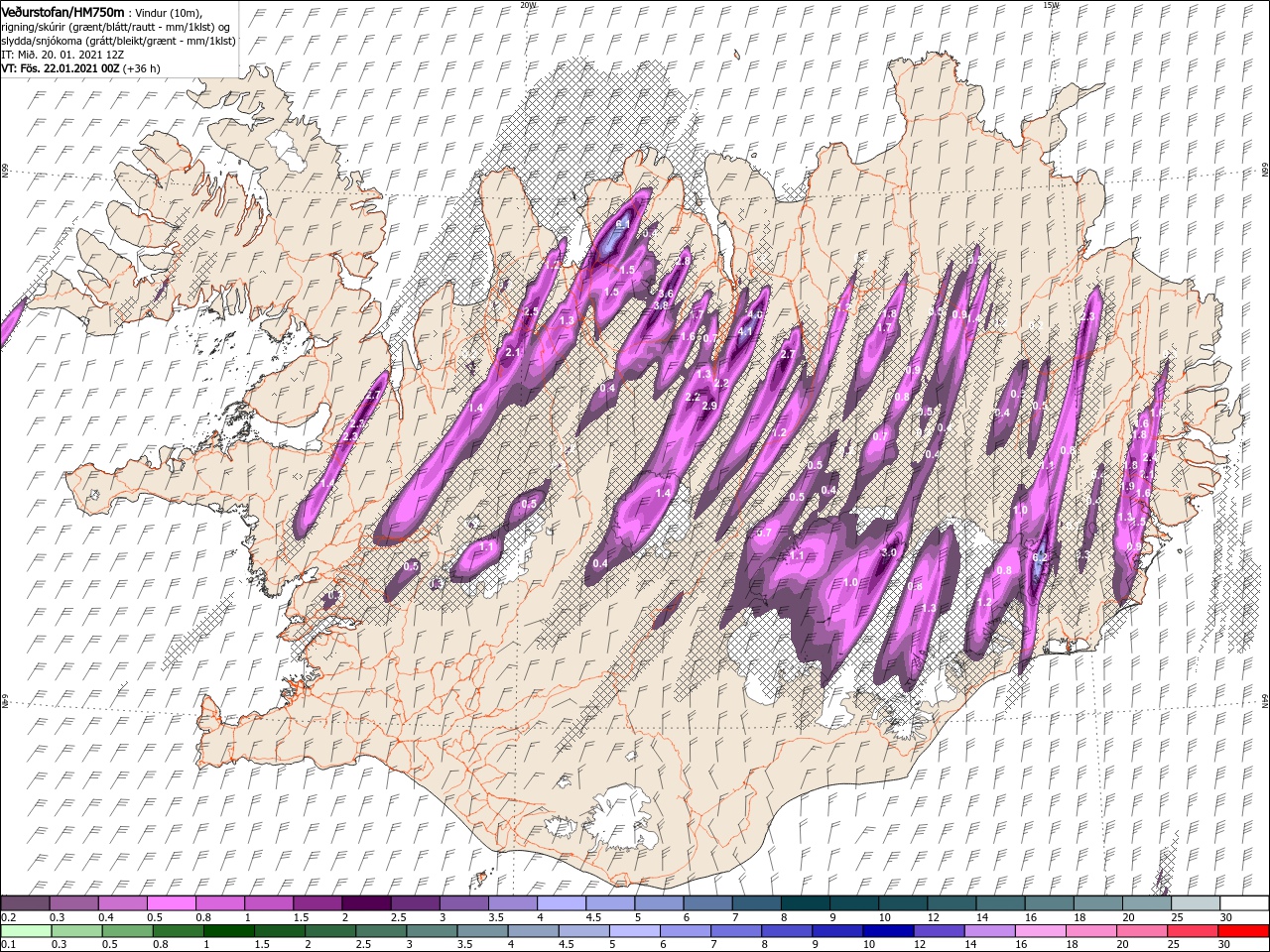Select the rain legend swatch starting at 0.8
This screenshot has width=1270, height=952.
point(178,930)
